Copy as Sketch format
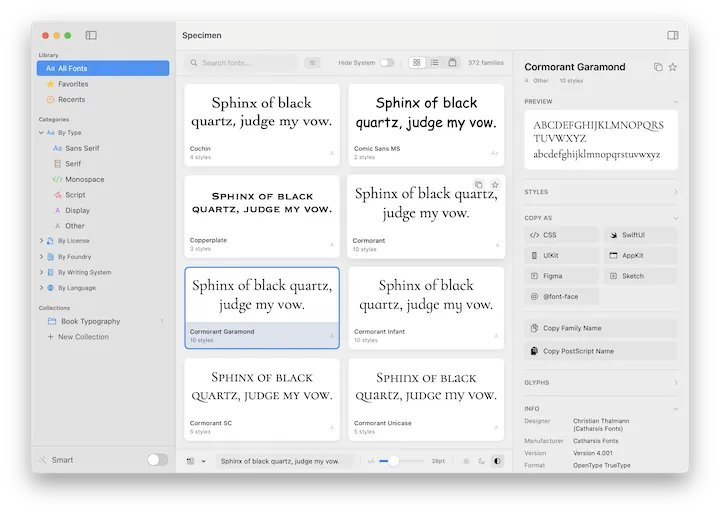The image size is (720, 514). tap(640, 276)
